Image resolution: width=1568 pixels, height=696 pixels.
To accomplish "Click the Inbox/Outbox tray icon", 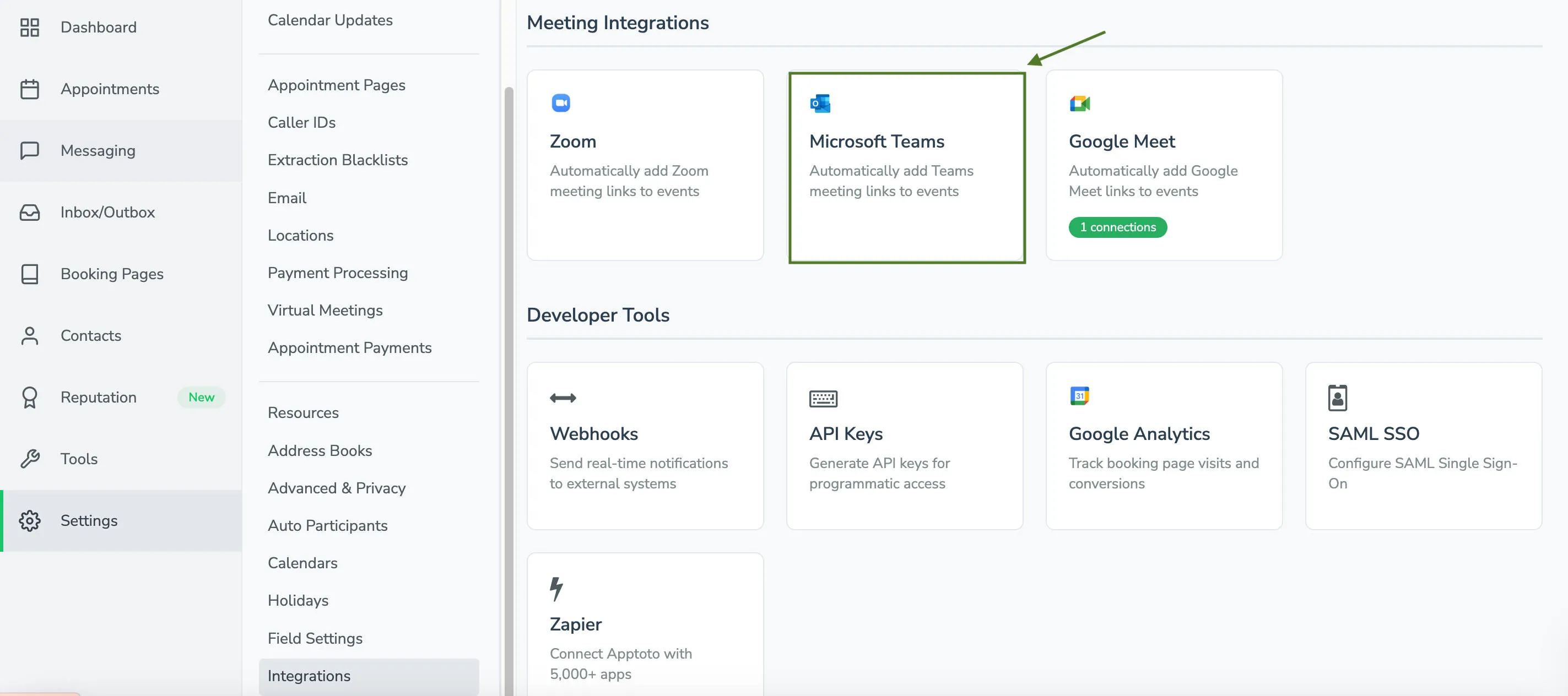I will pyautogui.click(x=30, y=212).
